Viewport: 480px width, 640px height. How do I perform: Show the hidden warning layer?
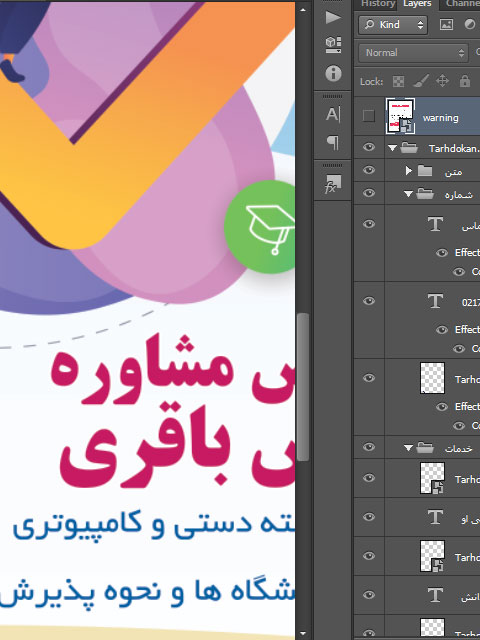(x=369, y=116)
